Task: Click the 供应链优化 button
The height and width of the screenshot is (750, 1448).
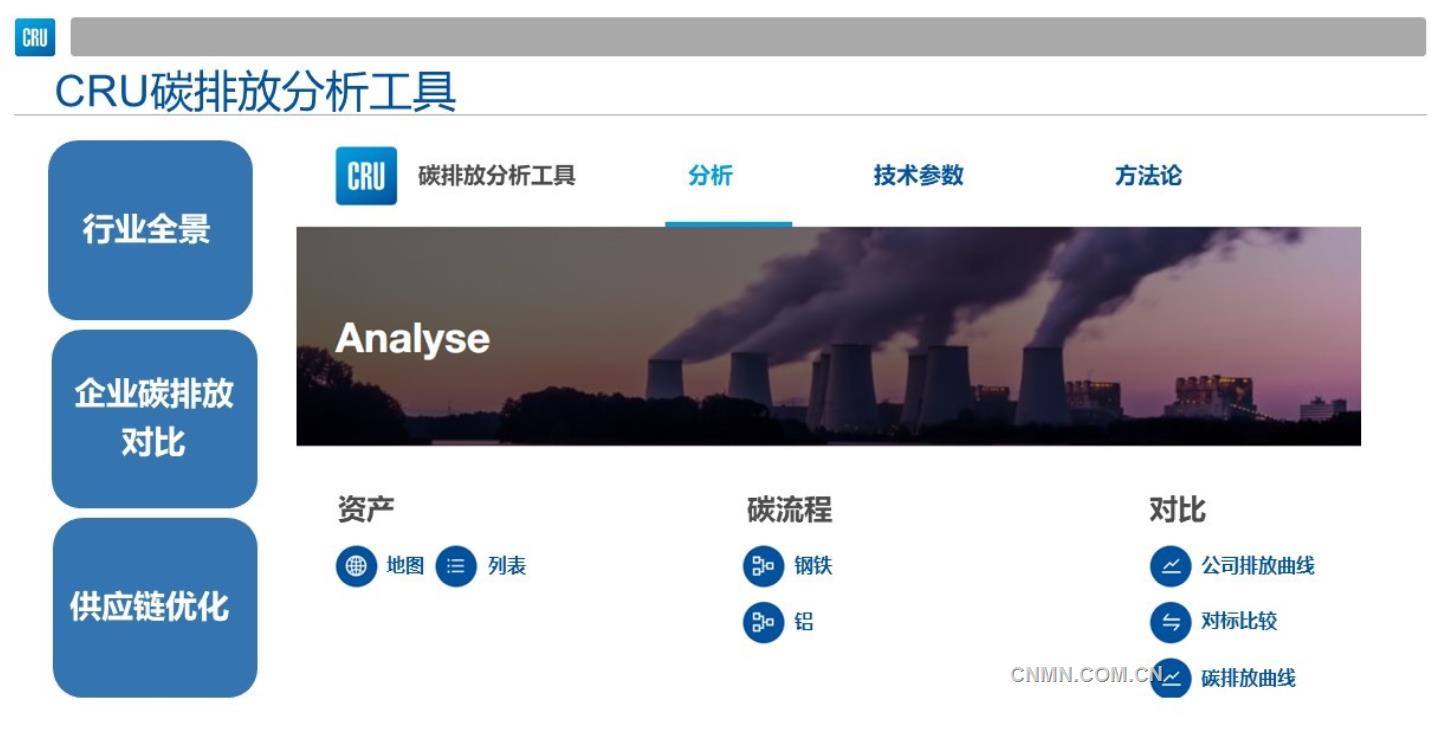Action: (x=154, y=607)
